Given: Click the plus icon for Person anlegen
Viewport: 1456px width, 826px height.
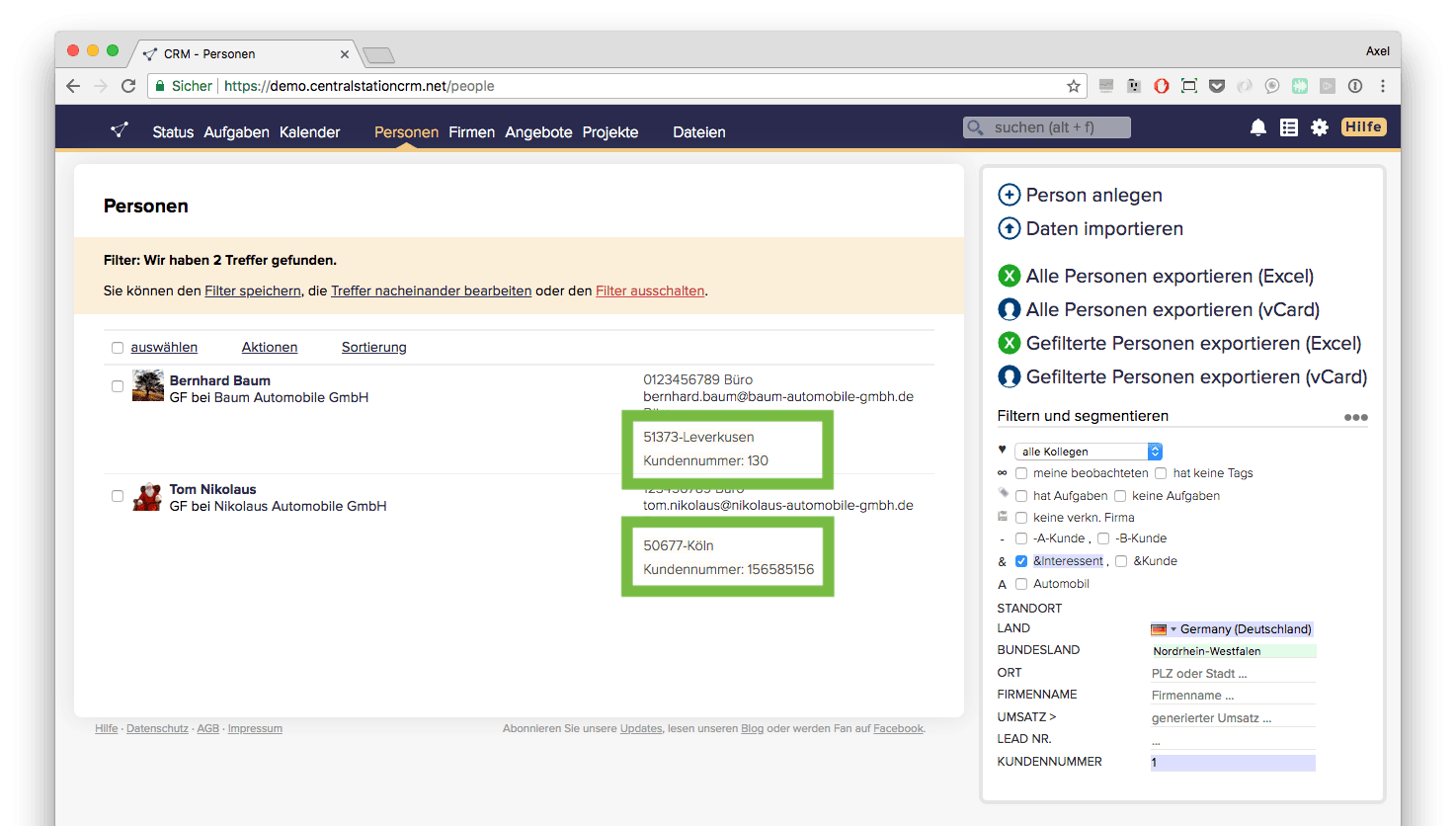Looking at the screenshot, I should tap(1009, 195).
